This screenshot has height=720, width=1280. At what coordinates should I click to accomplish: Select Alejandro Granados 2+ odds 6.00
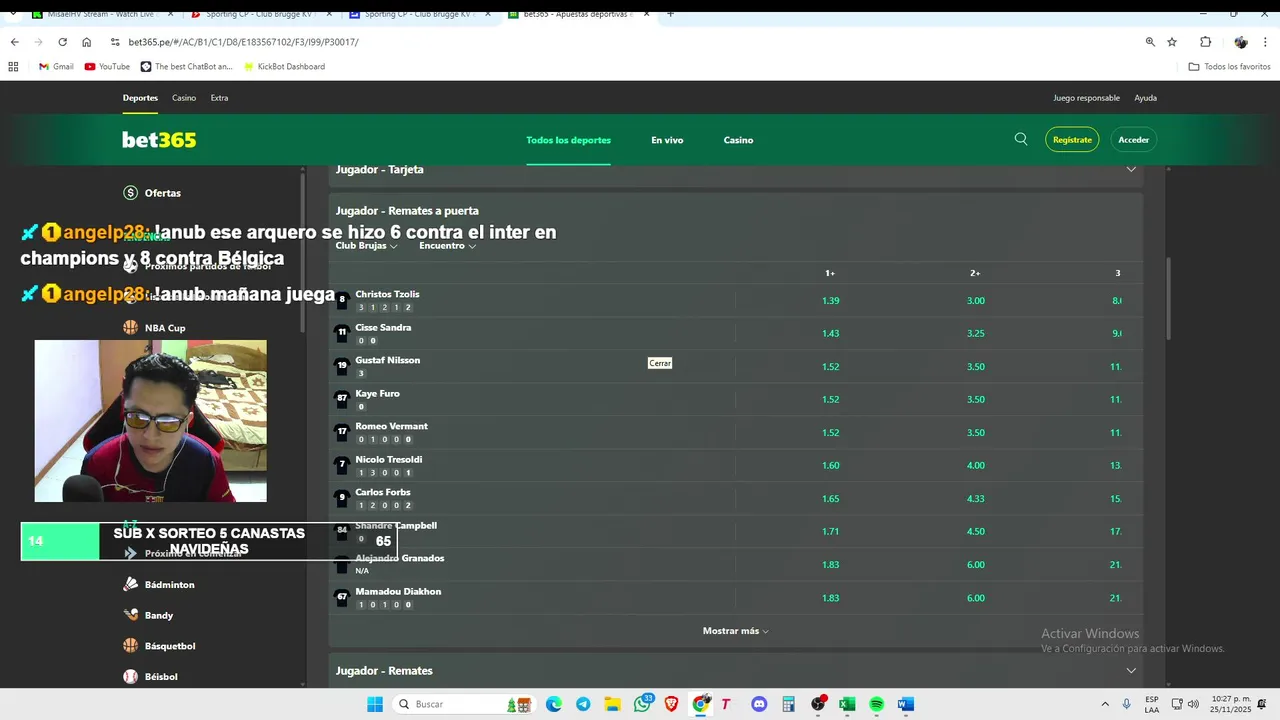[x=975, y=565]
